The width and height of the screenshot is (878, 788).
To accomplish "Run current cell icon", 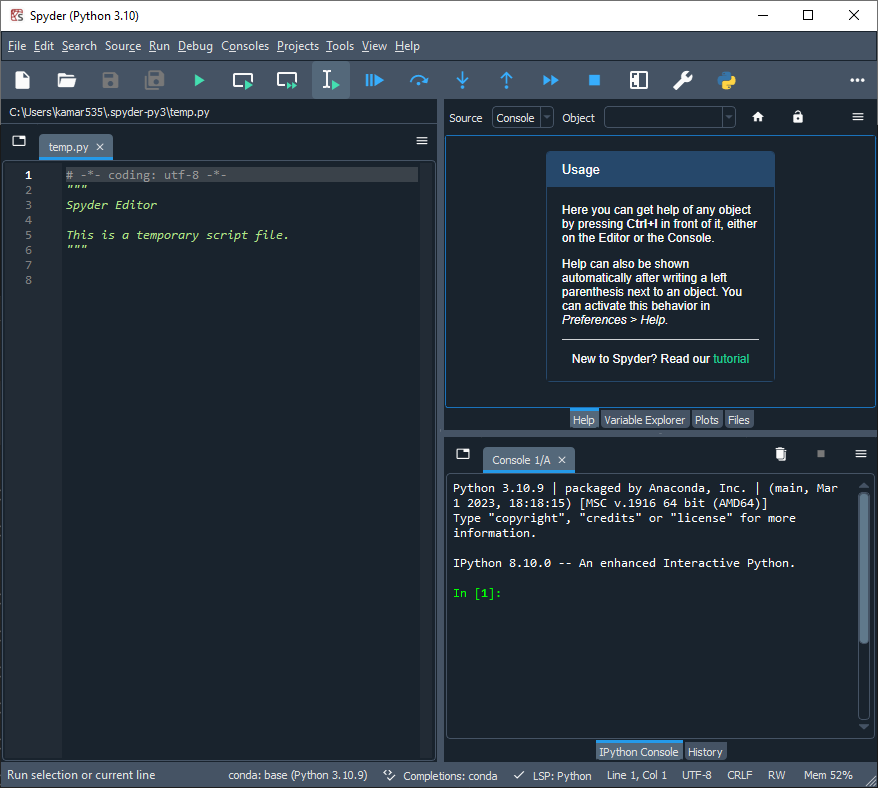I will 243,80.
